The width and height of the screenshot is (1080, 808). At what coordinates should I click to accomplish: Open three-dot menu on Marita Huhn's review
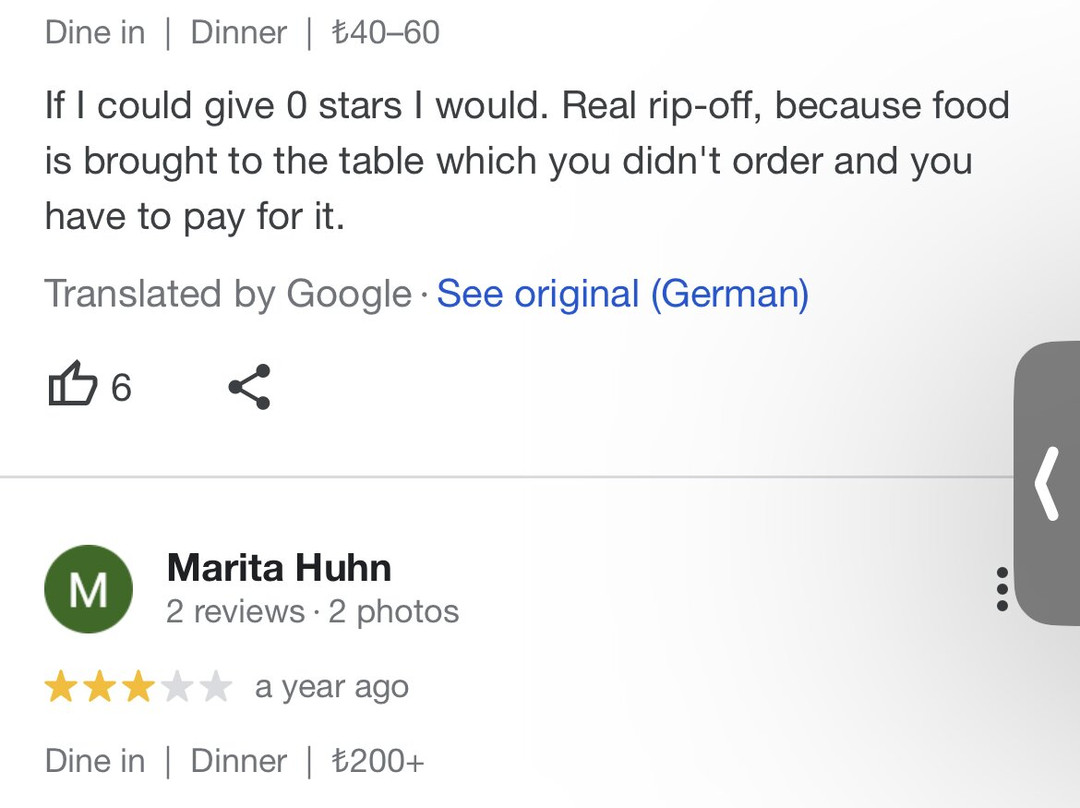point(1002,590)
